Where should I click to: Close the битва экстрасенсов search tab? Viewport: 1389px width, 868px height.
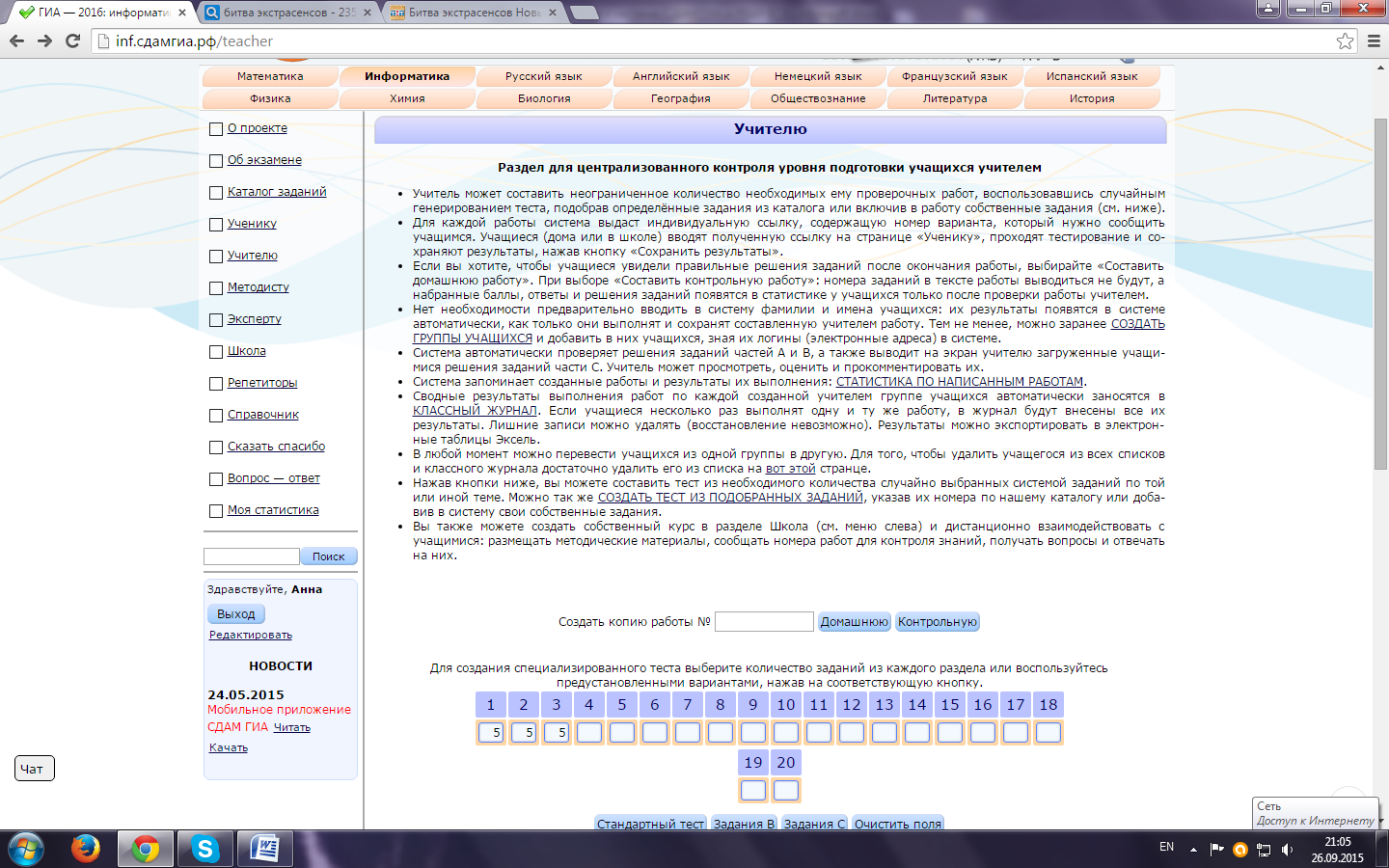point(368,13)
